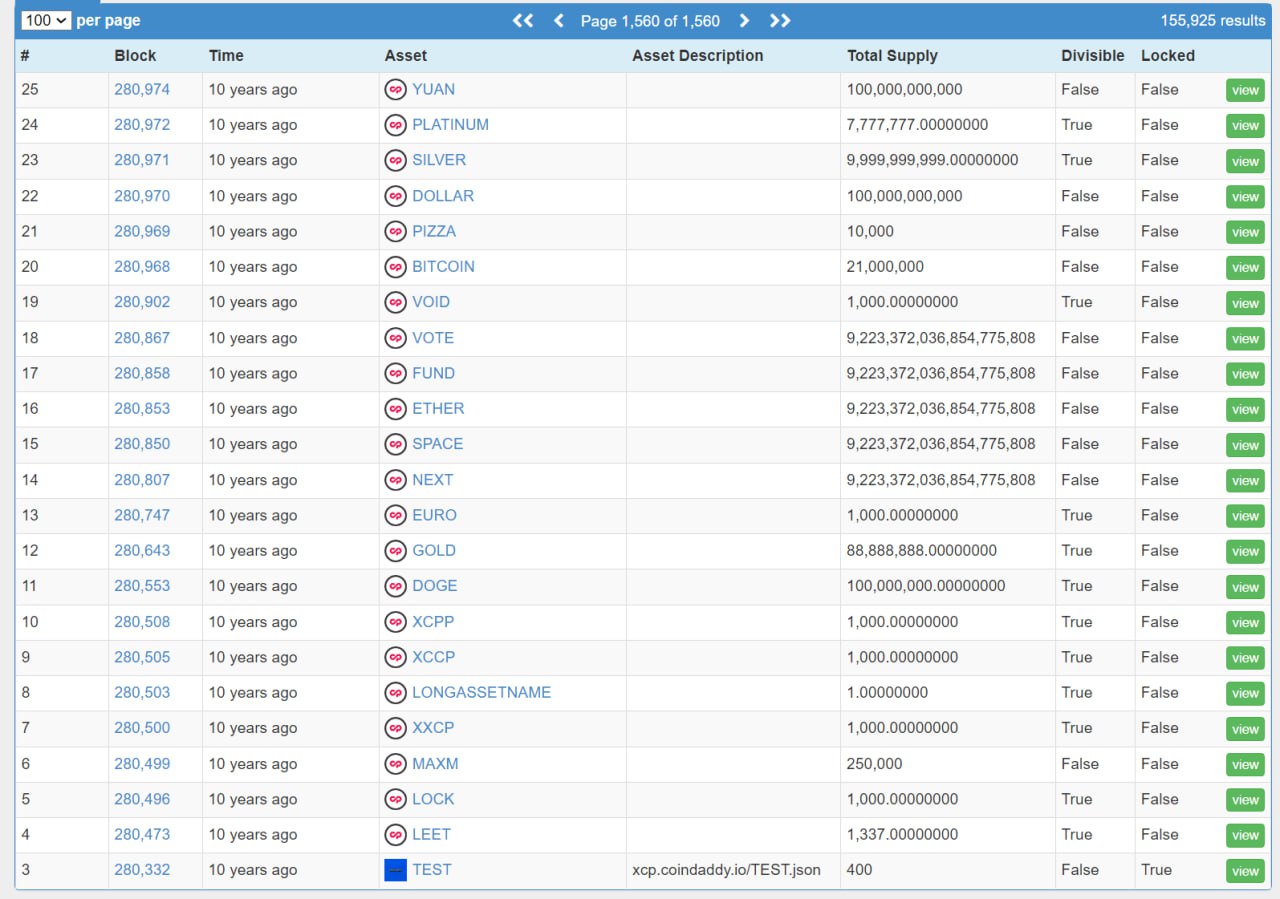Screen dimensions: 1280x899
Task: Click the 88,888,888.00000000 supply value
Action: [x=922, y=550]
